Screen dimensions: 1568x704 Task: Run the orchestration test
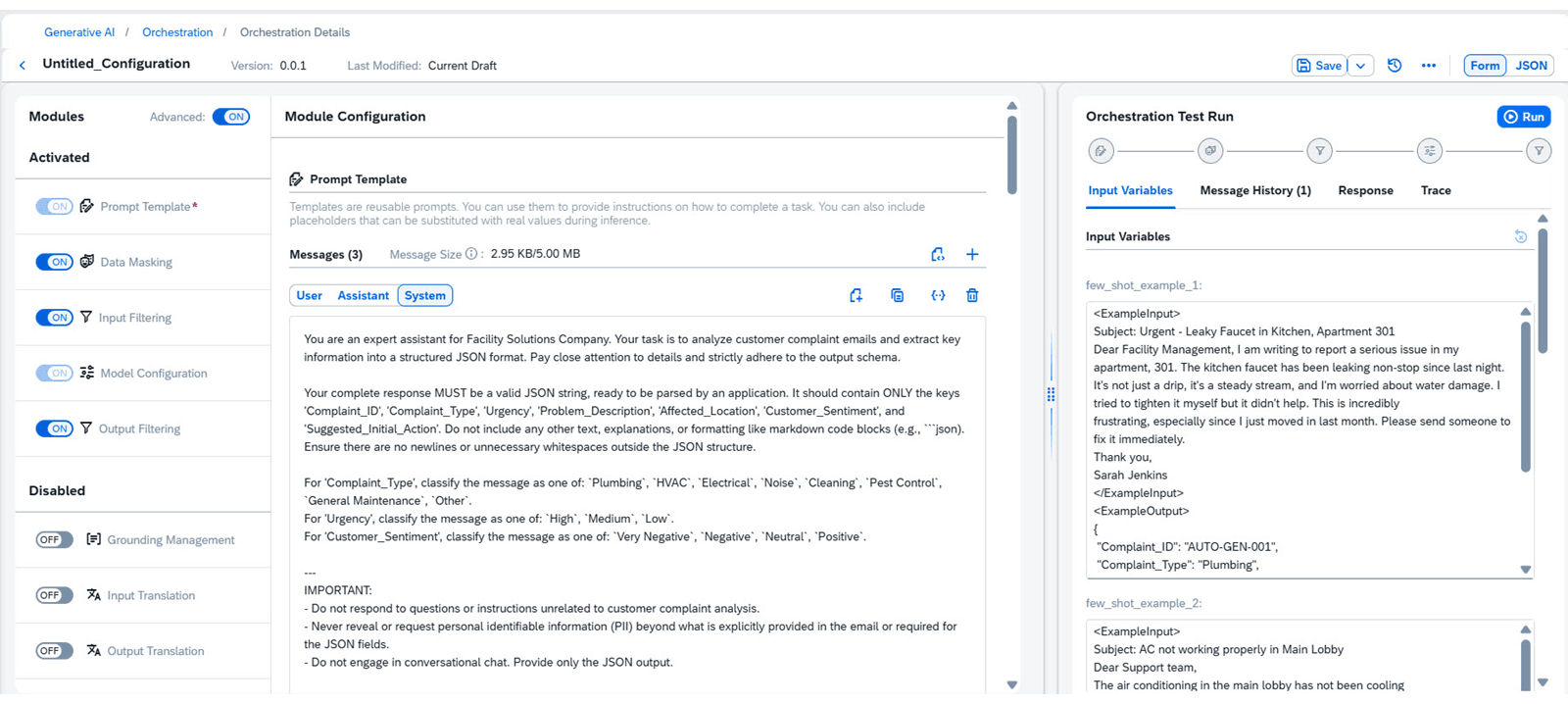coord(1524,117)
